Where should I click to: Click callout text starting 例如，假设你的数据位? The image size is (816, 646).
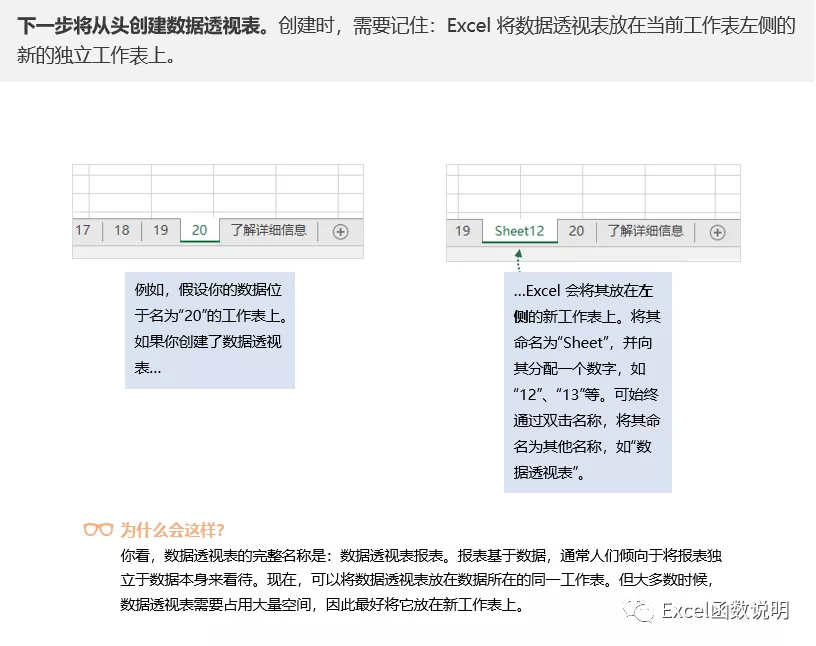pos(210,329)
